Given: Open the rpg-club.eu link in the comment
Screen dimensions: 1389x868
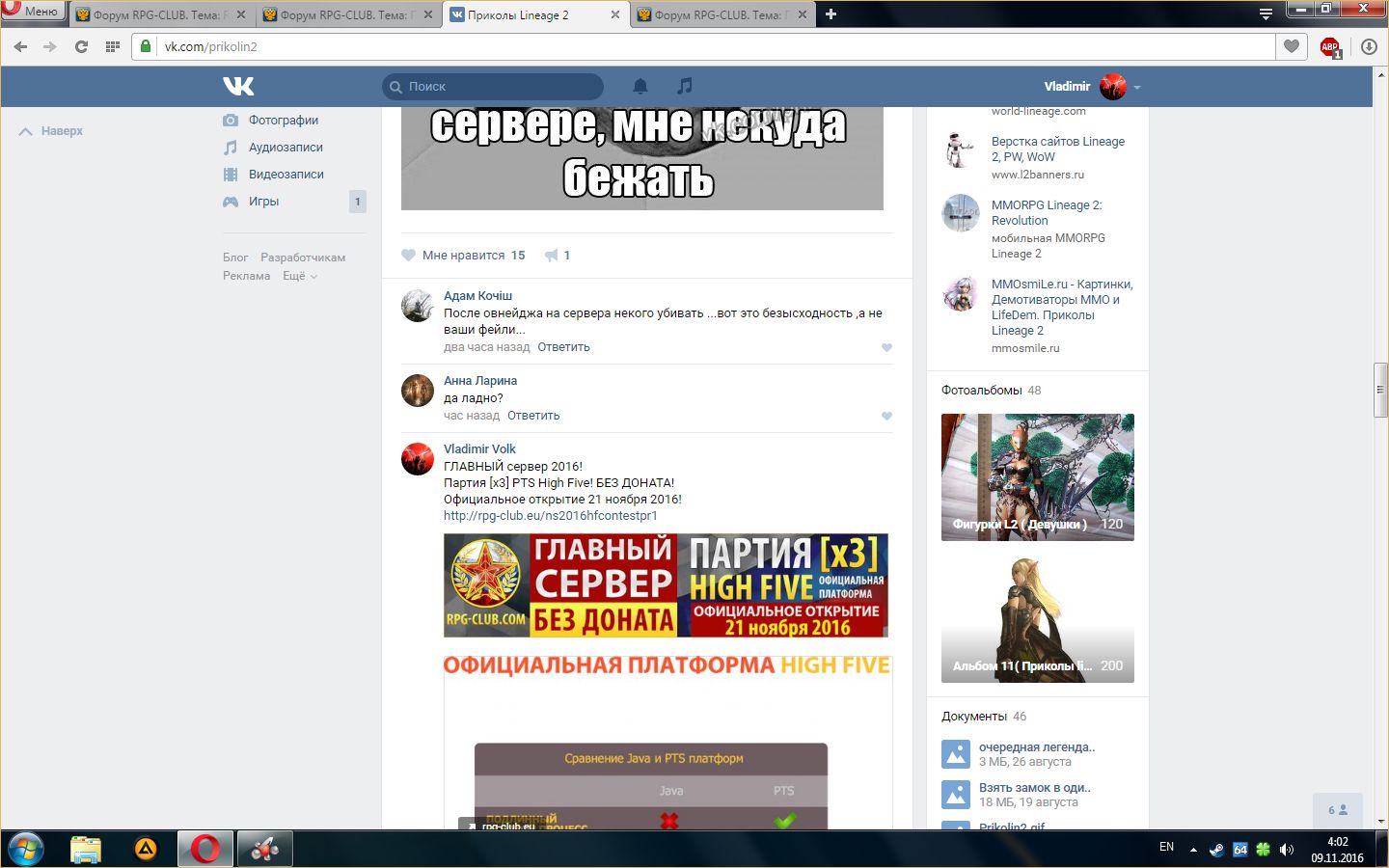Looking at the screenshot, I should pyautogui.click(x=550, y=516).
